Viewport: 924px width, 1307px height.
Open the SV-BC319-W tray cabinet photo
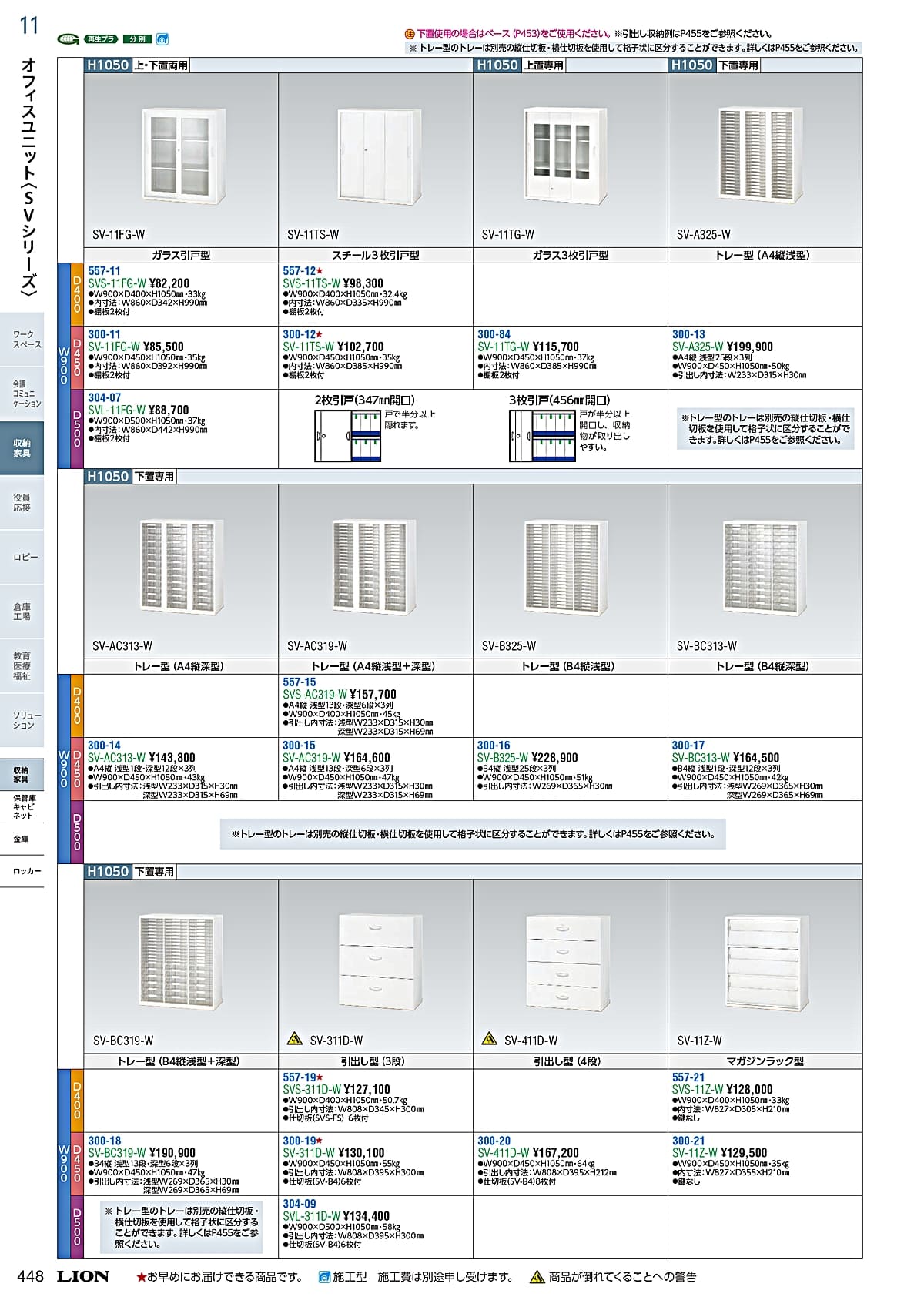[x=182, y=963]
